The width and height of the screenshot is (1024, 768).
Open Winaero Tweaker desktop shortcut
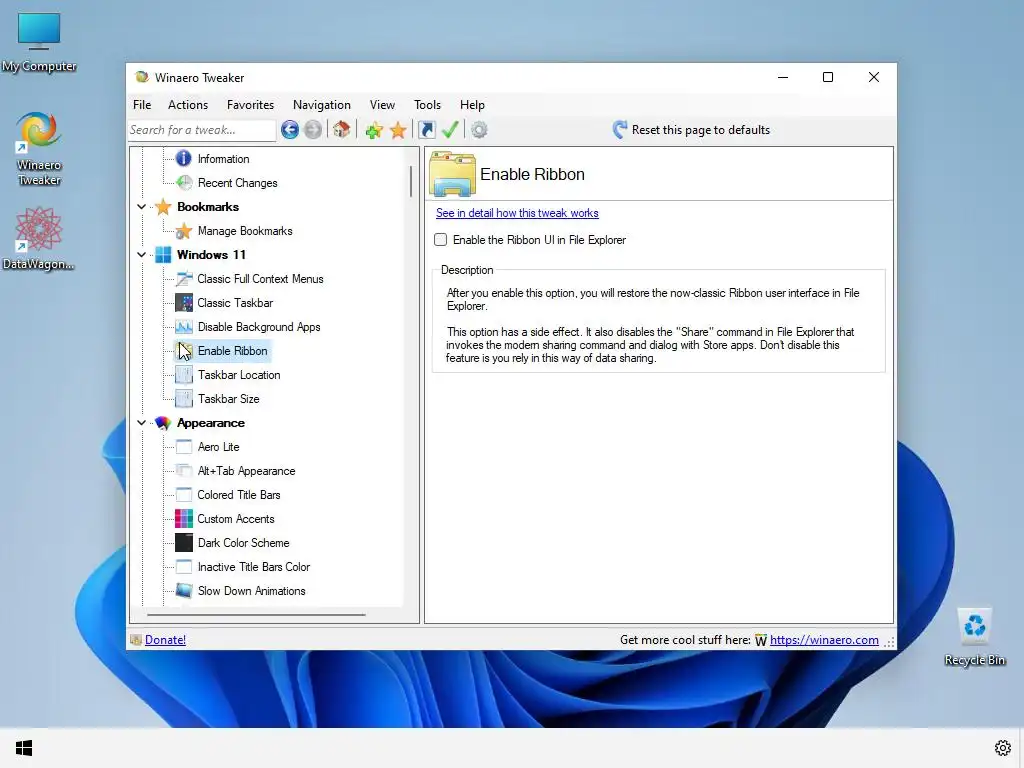click(x=39, y=149)
